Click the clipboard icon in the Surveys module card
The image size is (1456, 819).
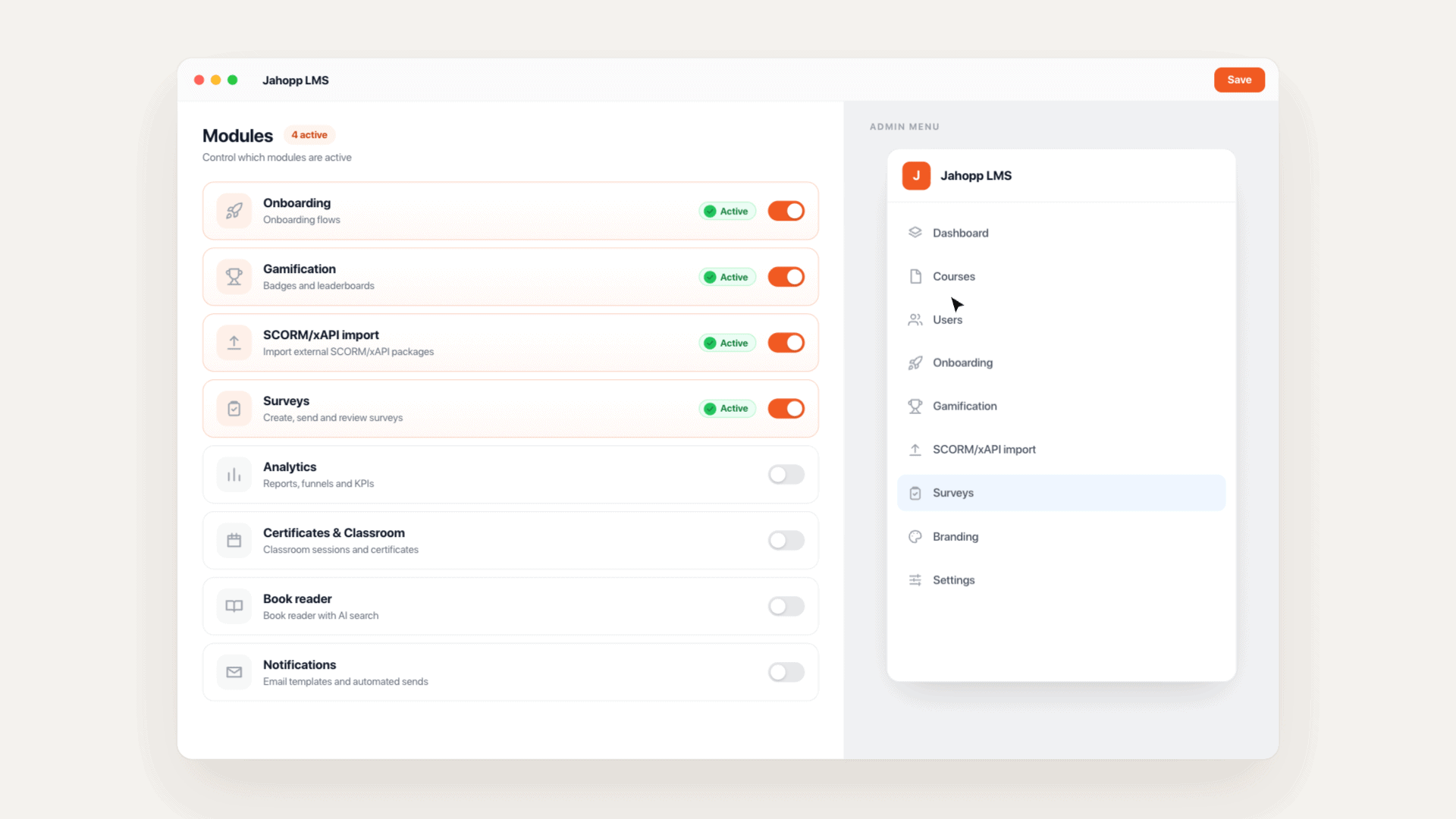point(234,409)
